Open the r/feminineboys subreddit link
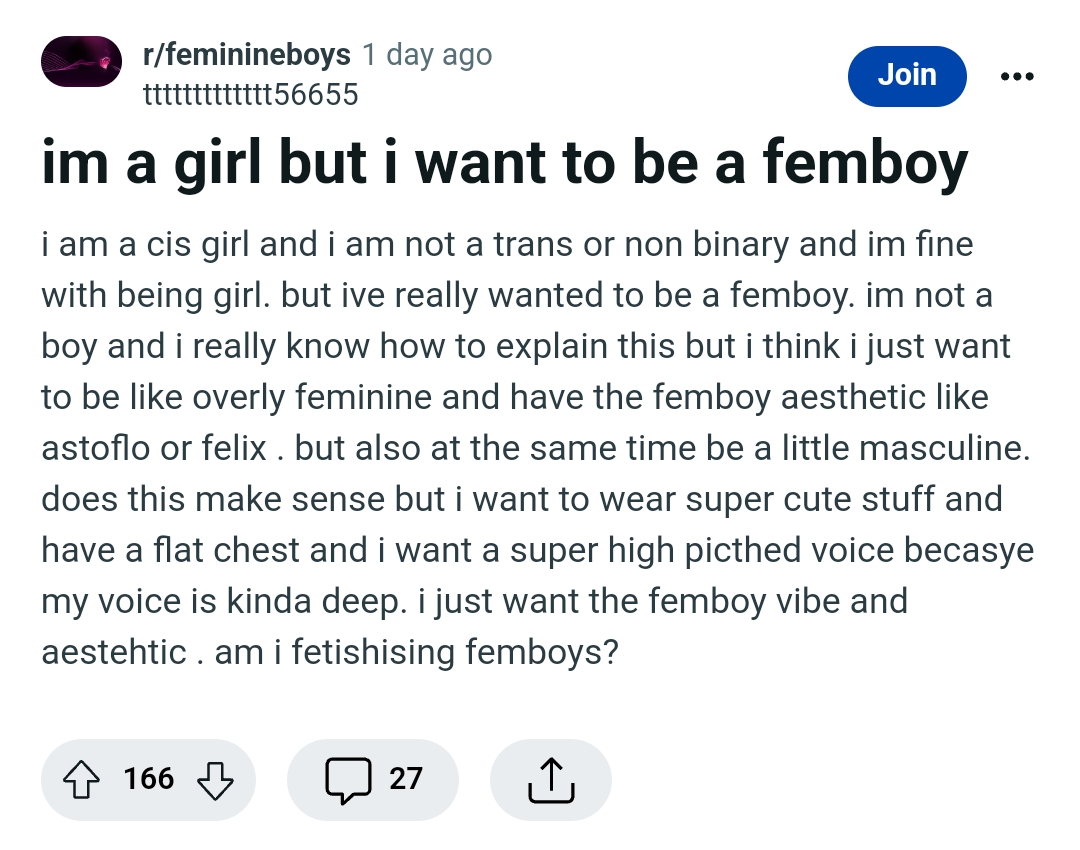This screenshot has height=850, width=1080. point(247,54)
